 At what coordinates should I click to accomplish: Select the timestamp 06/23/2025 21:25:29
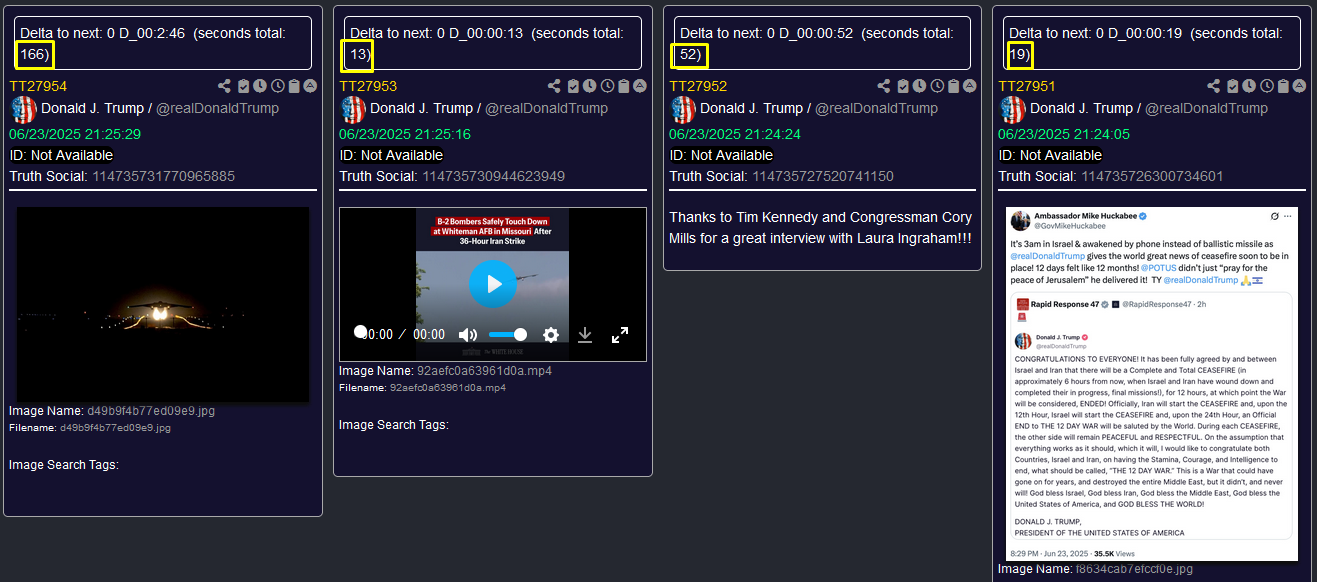tap(75, 134)
